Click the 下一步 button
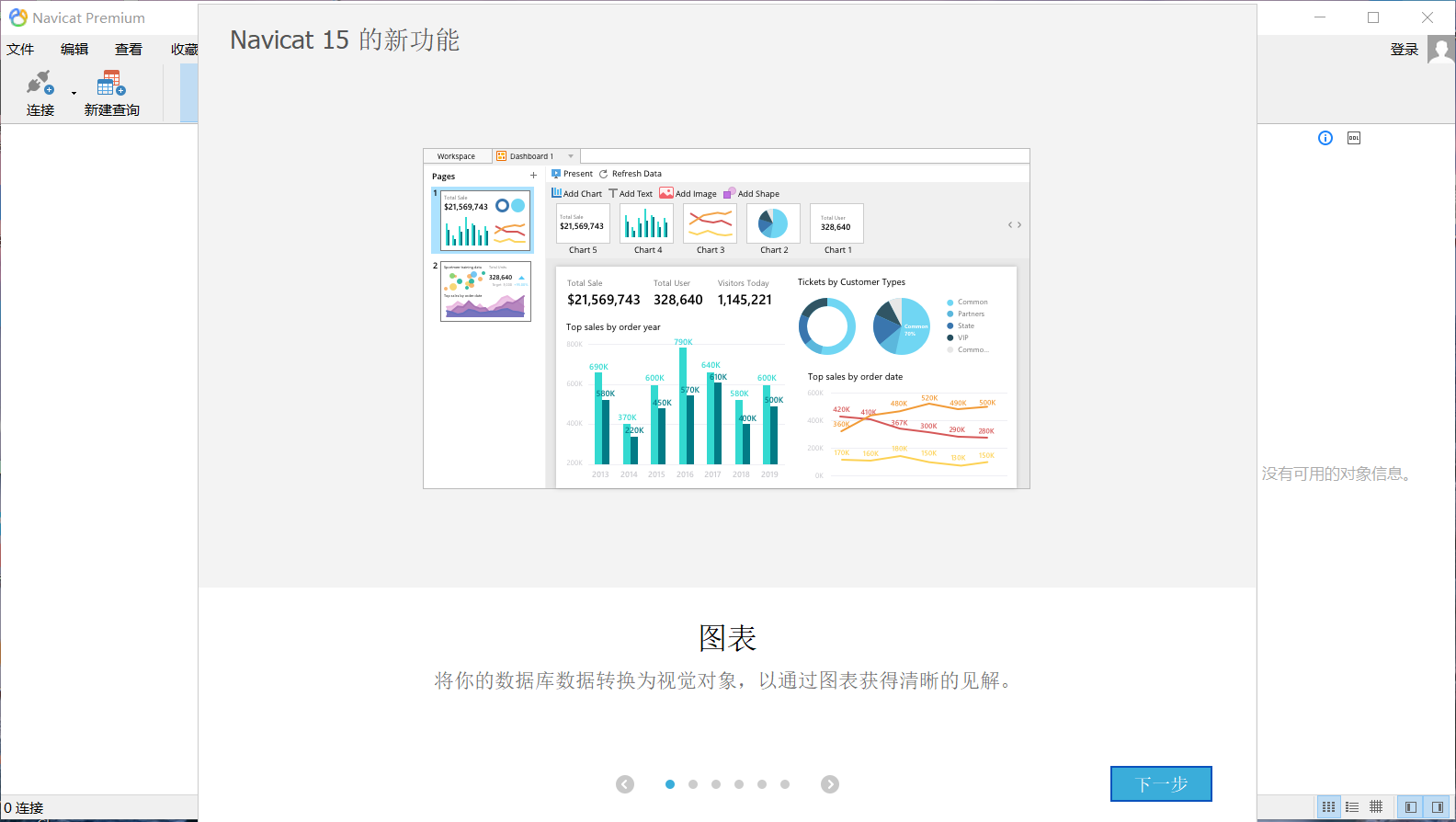The height and width of the screenshot is (822, 1456). click(x=1161, y=783)
